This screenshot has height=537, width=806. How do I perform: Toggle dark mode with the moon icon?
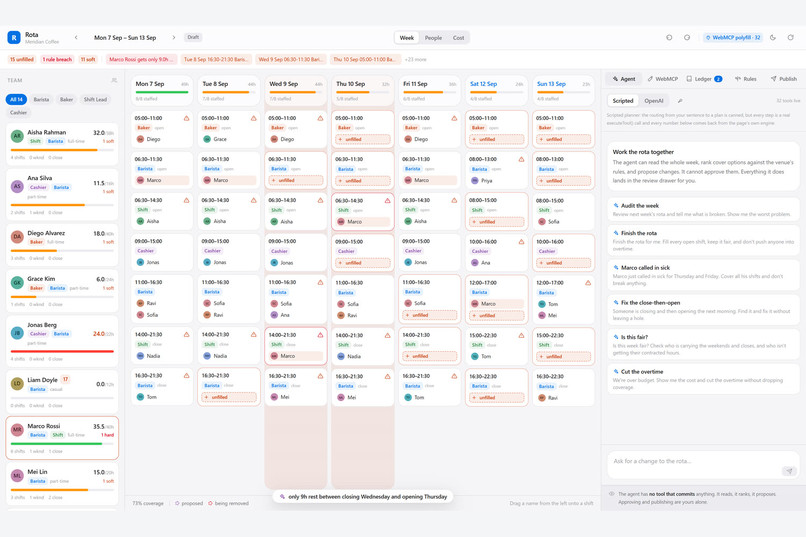[773, 38]
